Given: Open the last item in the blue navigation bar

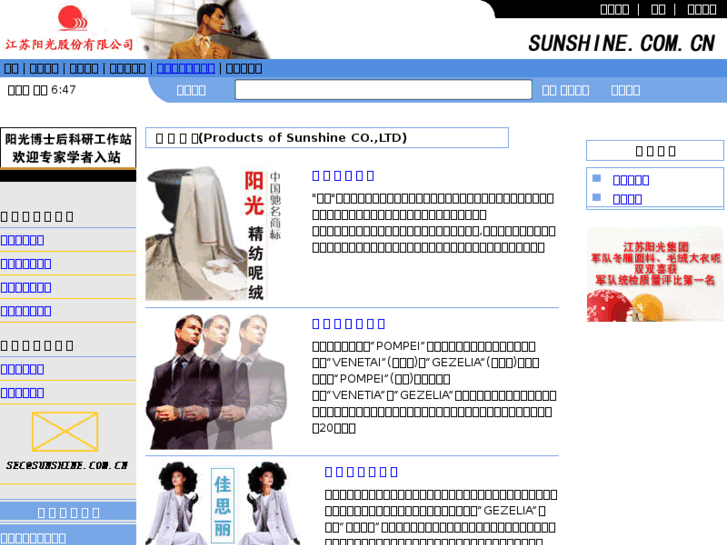Looking at the screenshot, I should pos(244,69).
